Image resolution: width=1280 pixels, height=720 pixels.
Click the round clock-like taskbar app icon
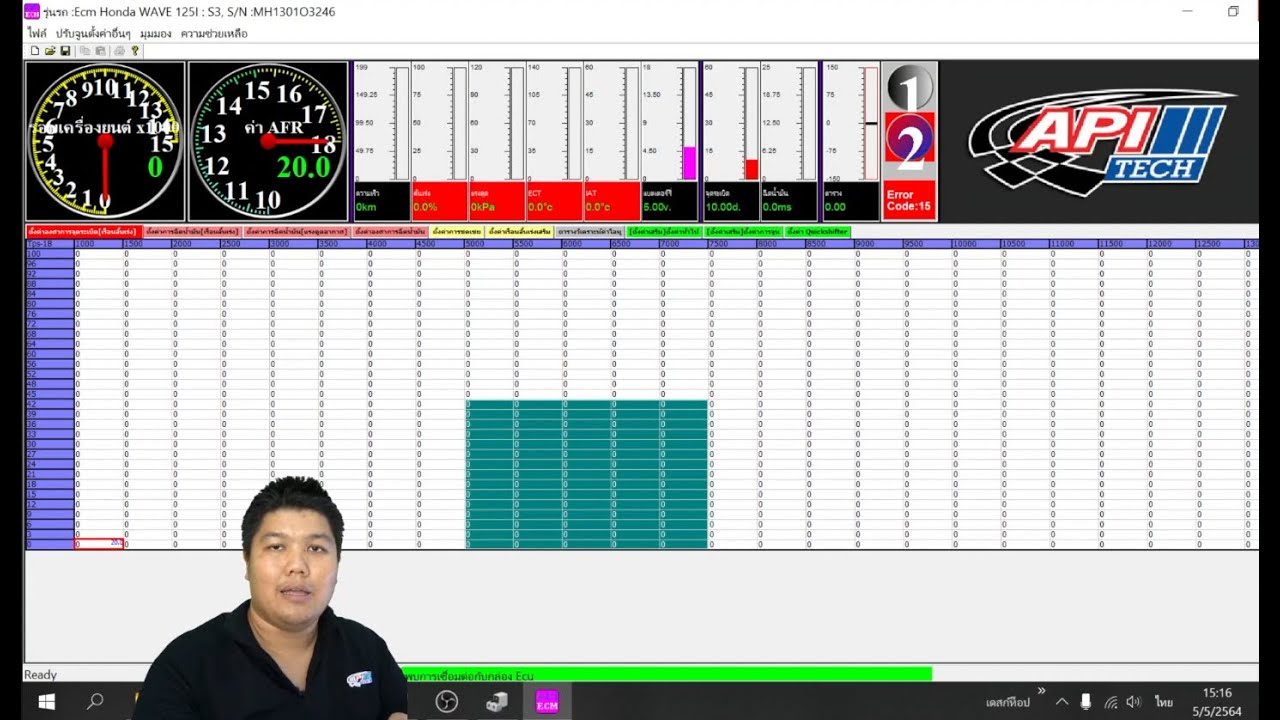pos(447,702)
